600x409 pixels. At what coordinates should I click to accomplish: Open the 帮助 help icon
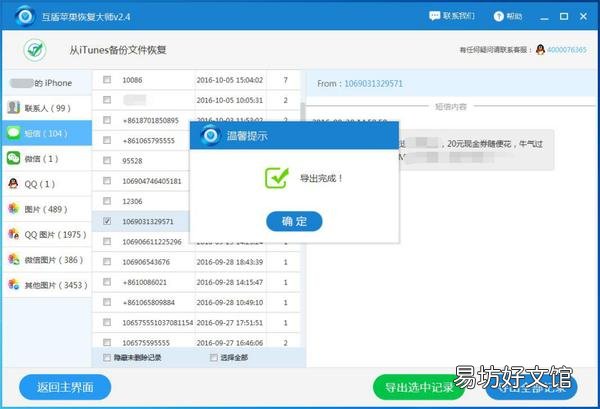[x=498, y=16]
